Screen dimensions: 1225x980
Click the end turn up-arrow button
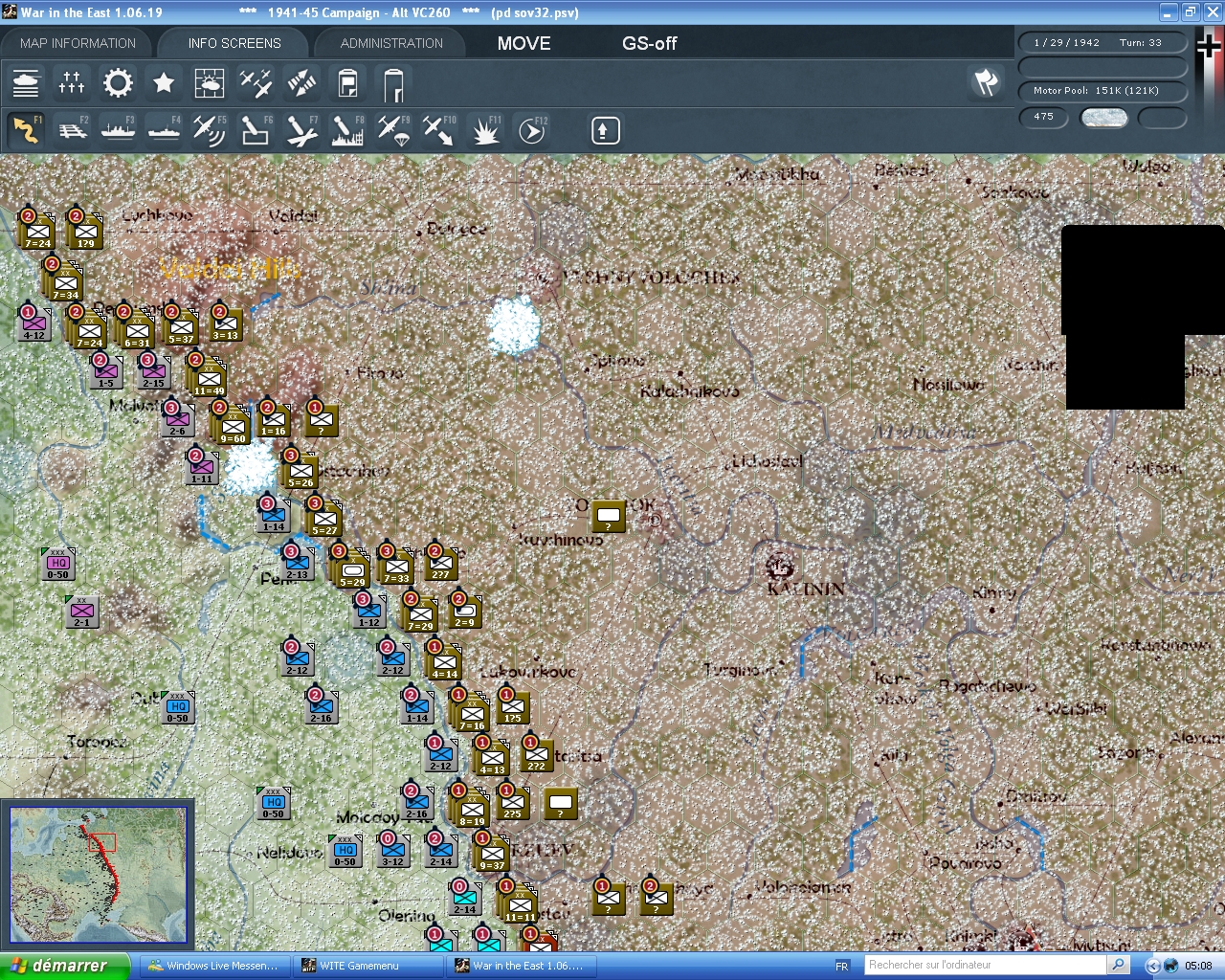tap(604, 129)
